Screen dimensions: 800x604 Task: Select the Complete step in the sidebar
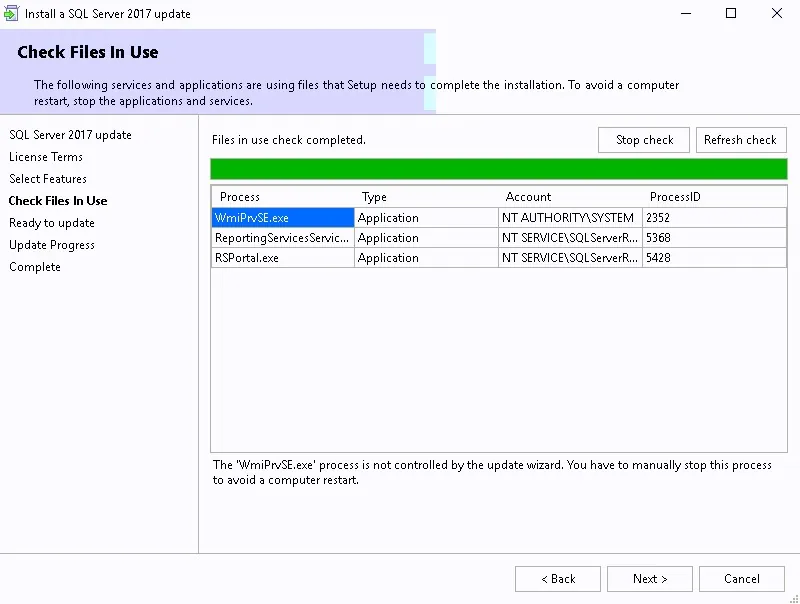35,267
